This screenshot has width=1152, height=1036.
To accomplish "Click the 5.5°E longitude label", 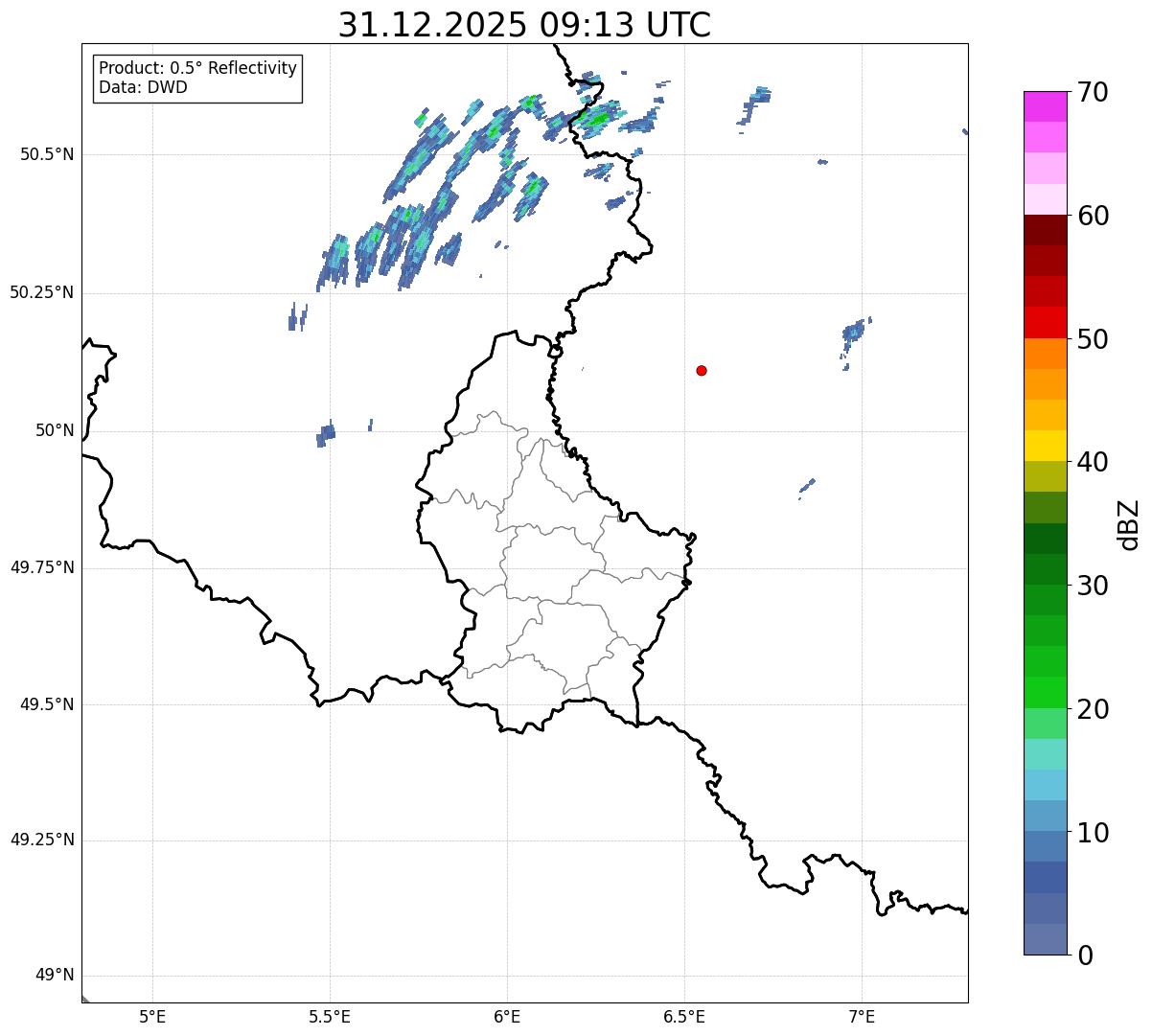I will (330, 1017).
